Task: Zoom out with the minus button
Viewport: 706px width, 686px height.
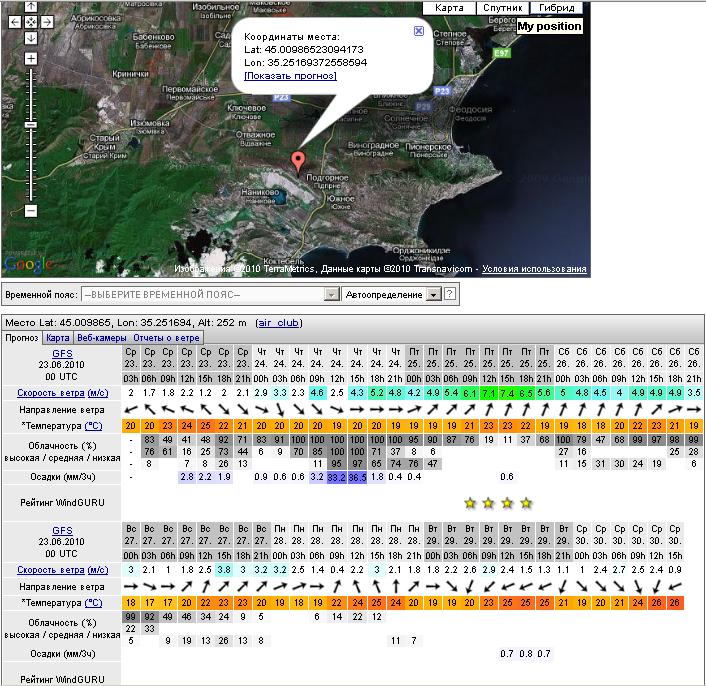Action: click(x=31, y=211)
